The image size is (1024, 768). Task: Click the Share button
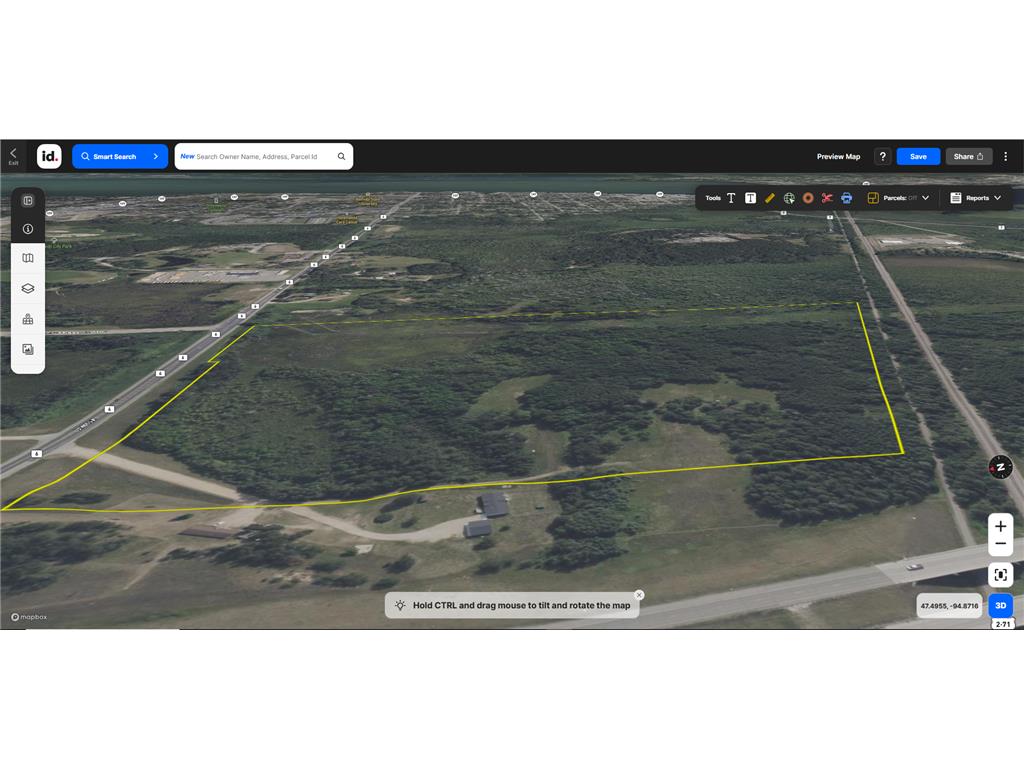point(968,157)
